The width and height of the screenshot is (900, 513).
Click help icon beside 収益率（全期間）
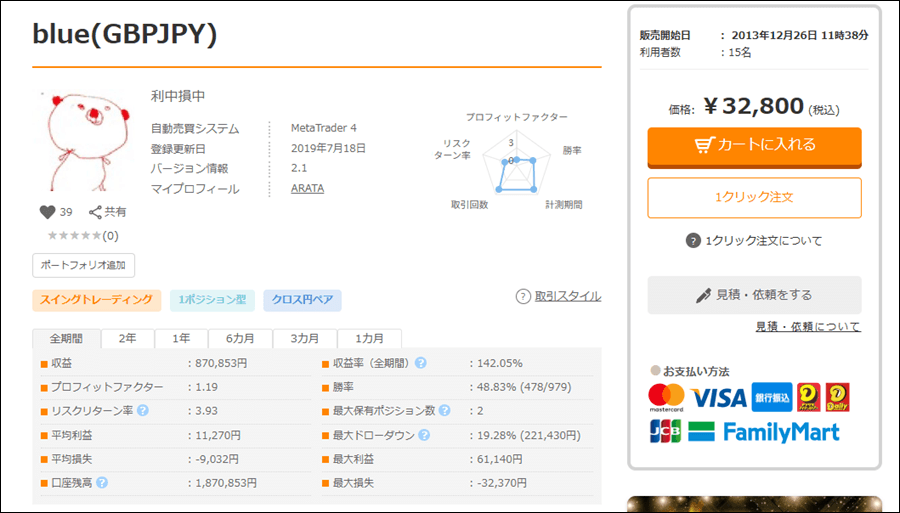click(x=421, y=363)
